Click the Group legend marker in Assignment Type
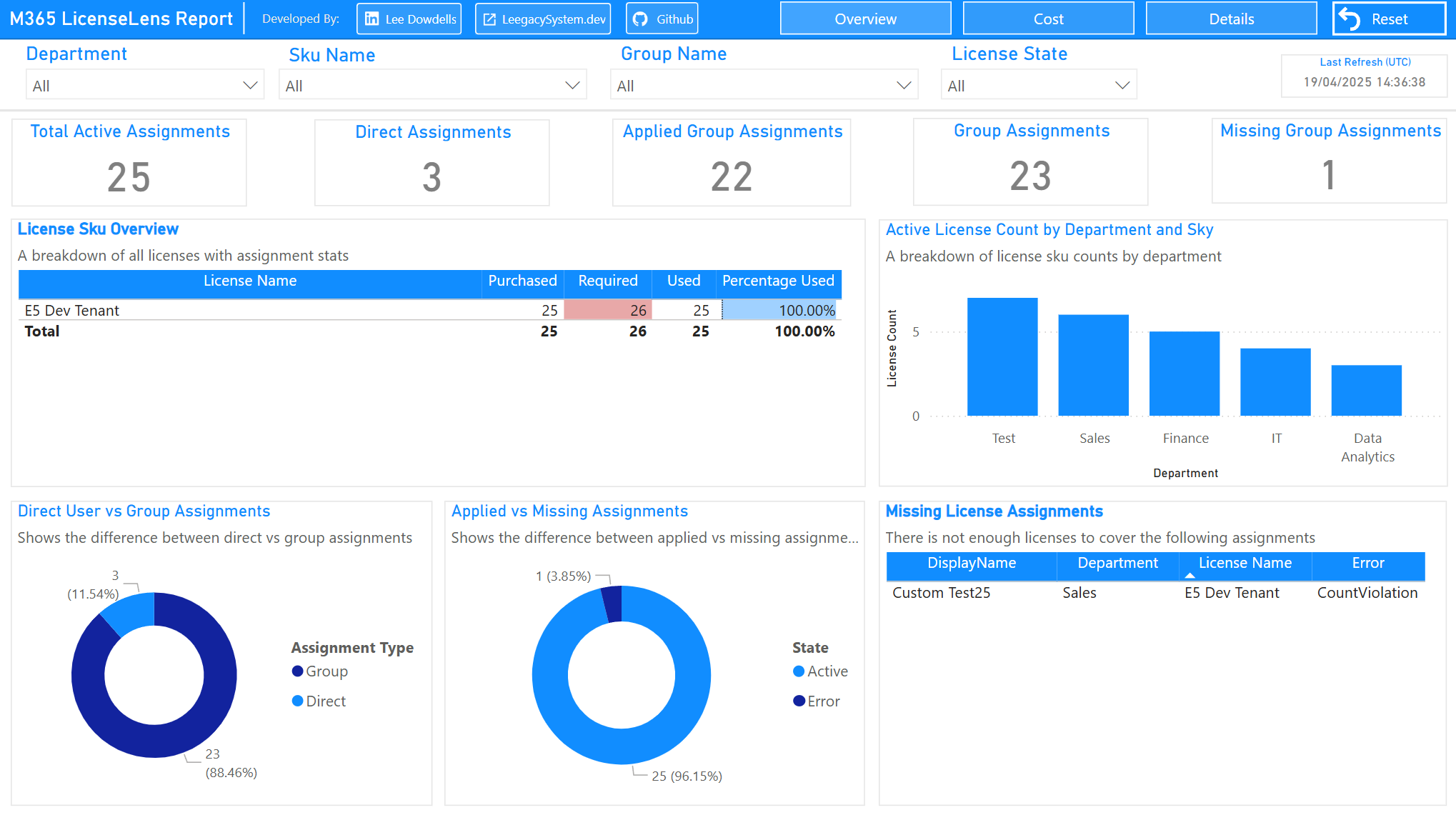1456x815 pixels. click(297, 671)
